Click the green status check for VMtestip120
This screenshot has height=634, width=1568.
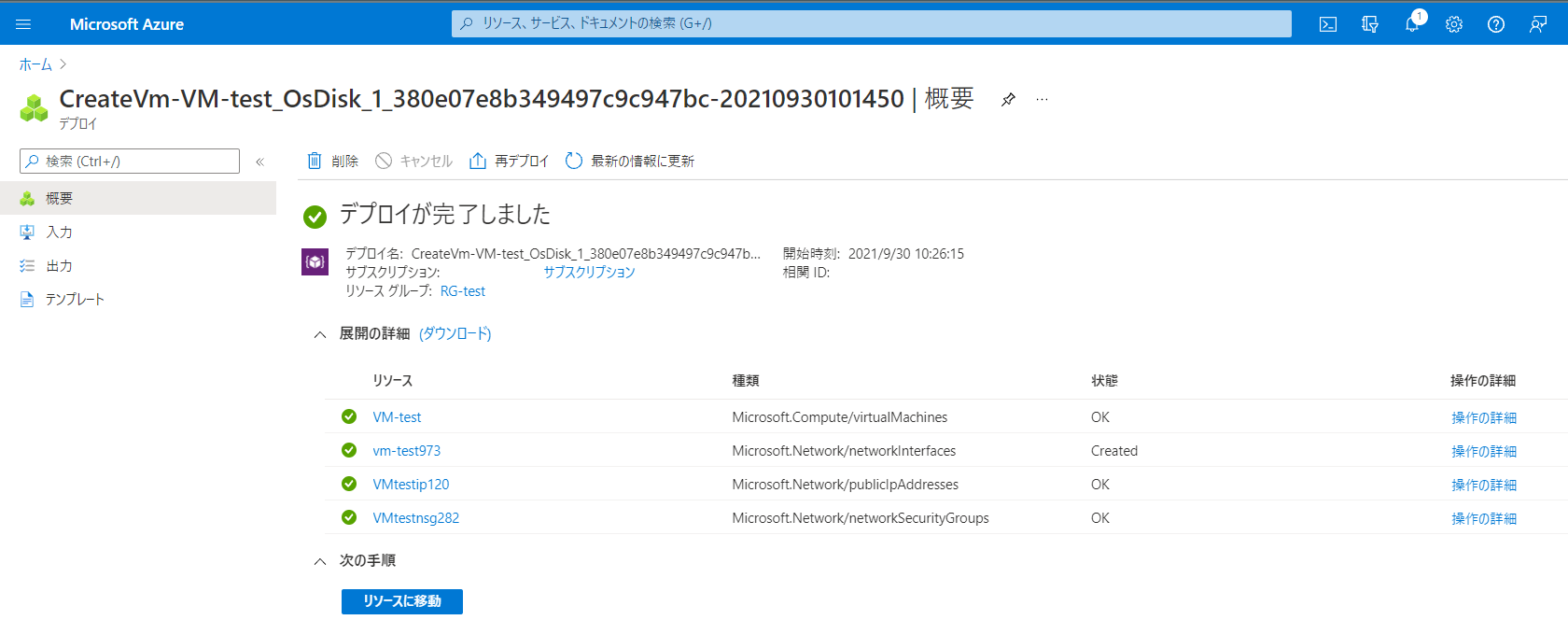349,484
